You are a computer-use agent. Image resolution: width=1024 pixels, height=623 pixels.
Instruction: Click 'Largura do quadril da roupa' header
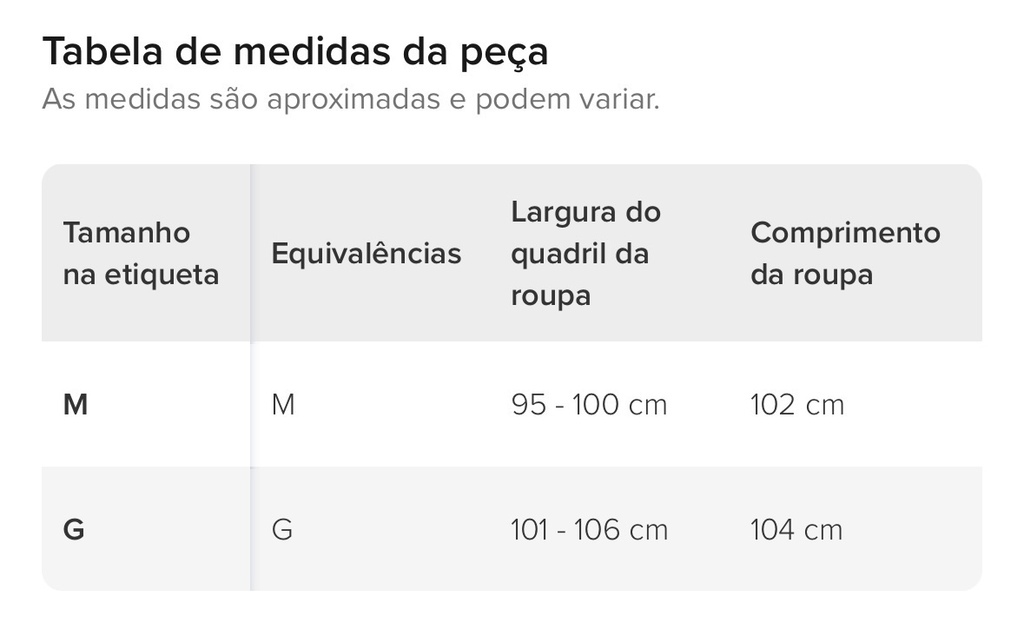[586, 253]
